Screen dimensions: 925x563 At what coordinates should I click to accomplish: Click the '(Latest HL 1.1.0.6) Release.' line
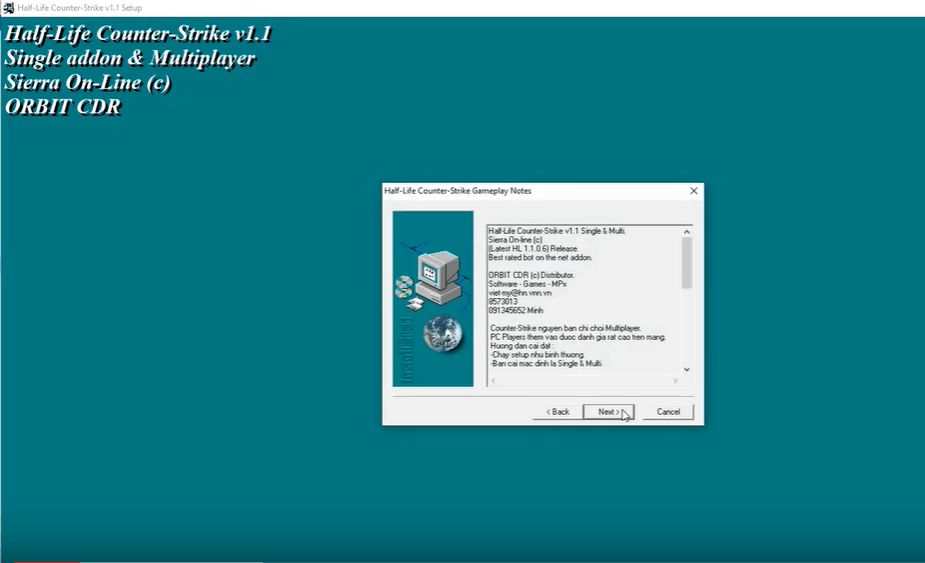533,248
